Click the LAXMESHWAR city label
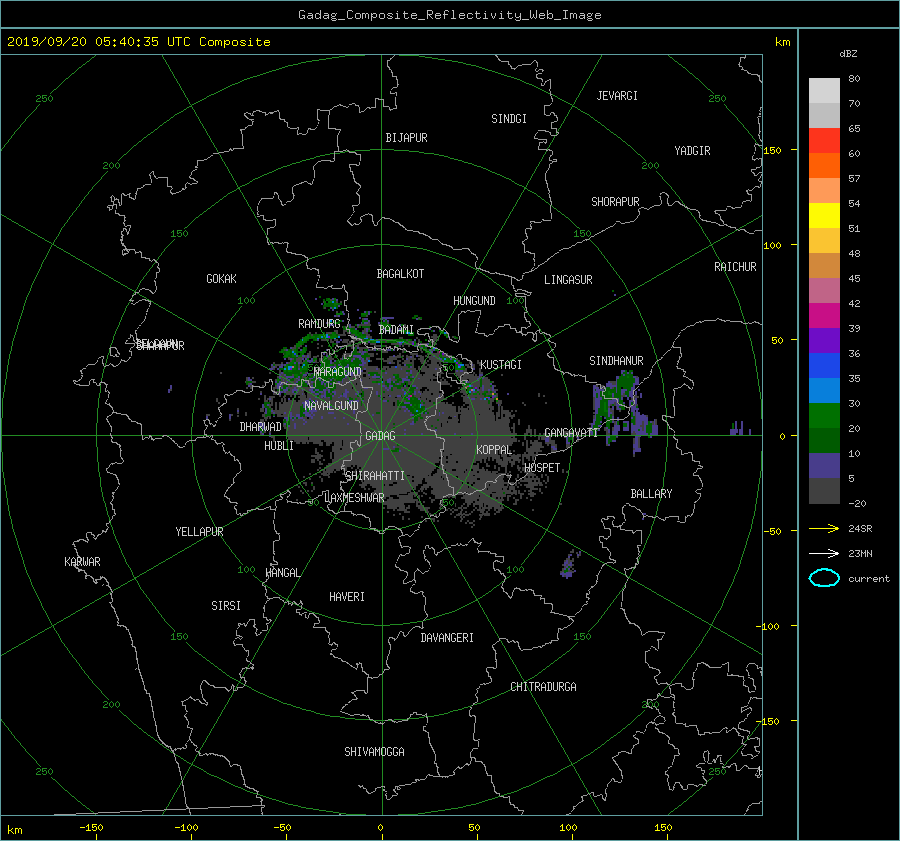 point(354,498)
